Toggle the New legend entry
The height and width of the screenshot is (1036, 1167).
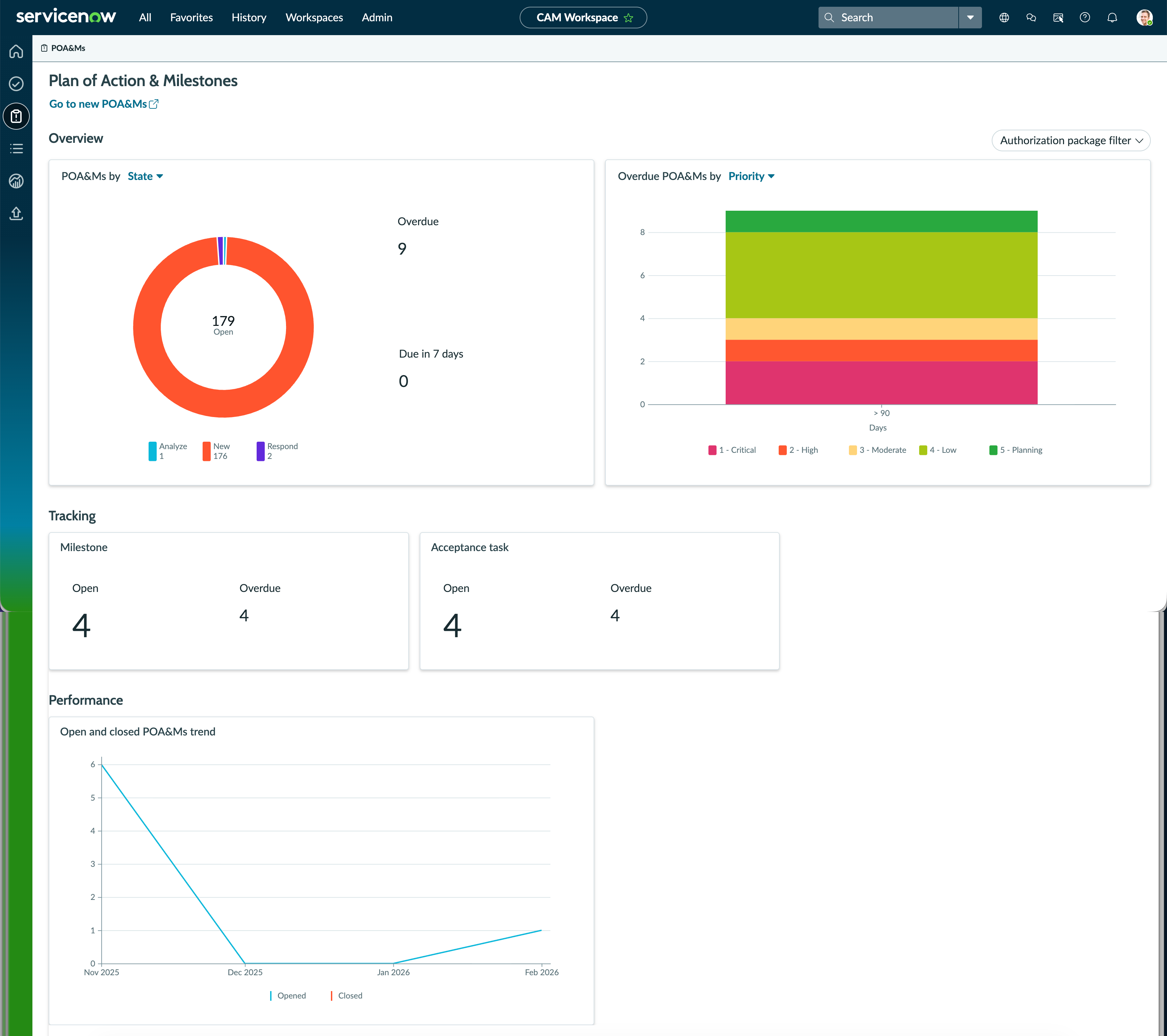(216, 451)
